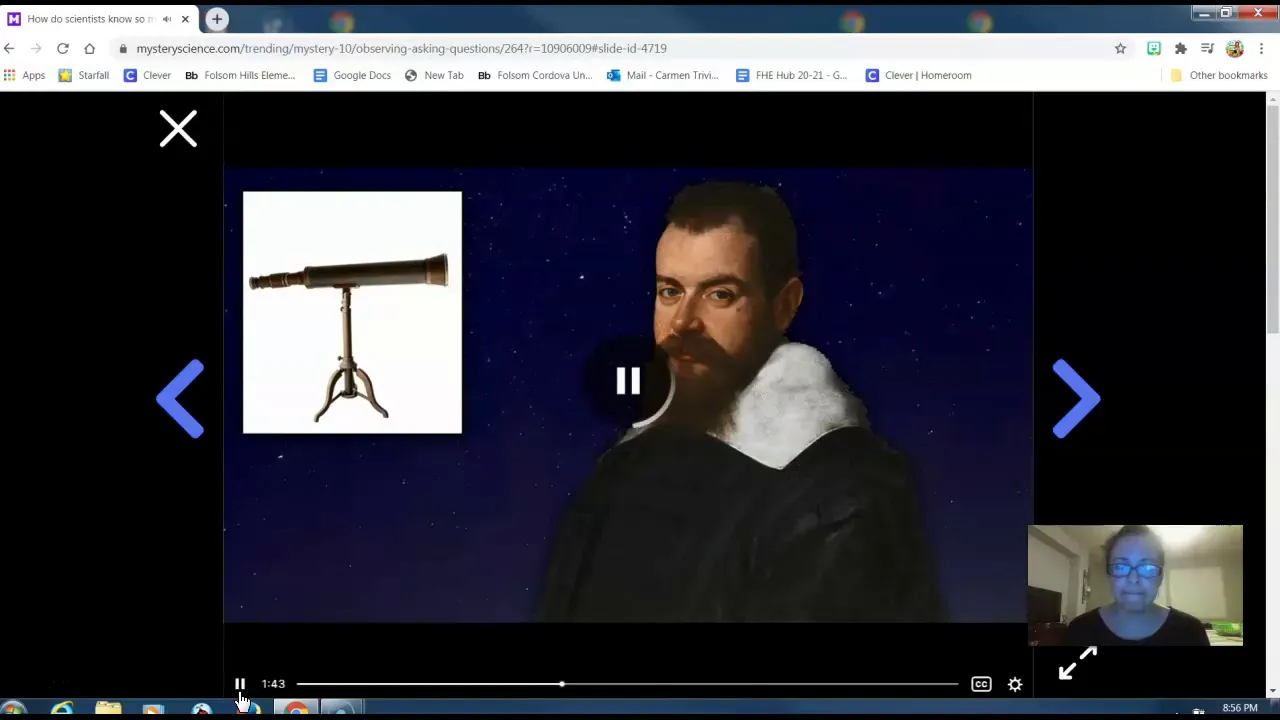This screenshot has width=1280, height=720.
Task: Open the media controls music list icon
Action: [x=1207, y=48]
